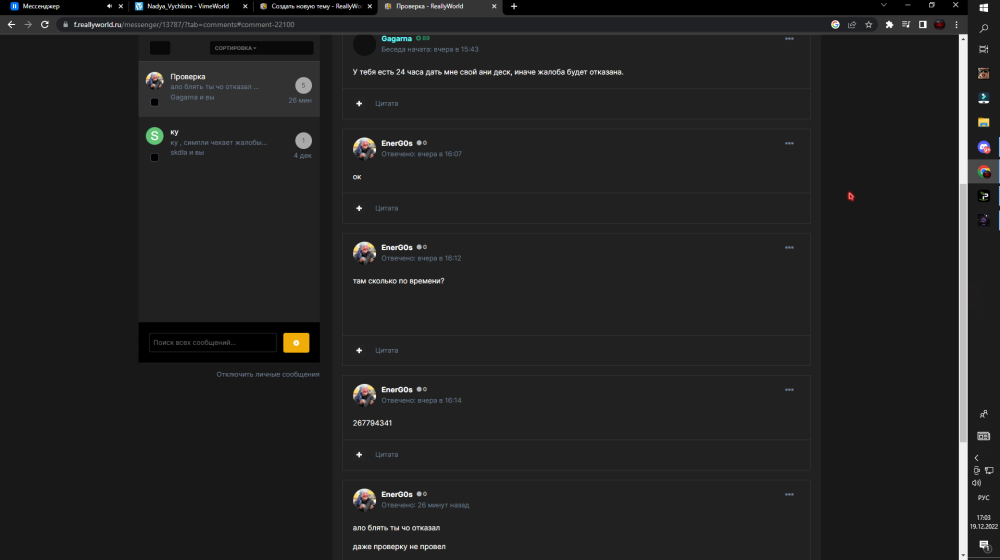Tick checkbox for Проверка conversation
The width and height of the screenshot is (1000, 560).
tap(154, 102)
